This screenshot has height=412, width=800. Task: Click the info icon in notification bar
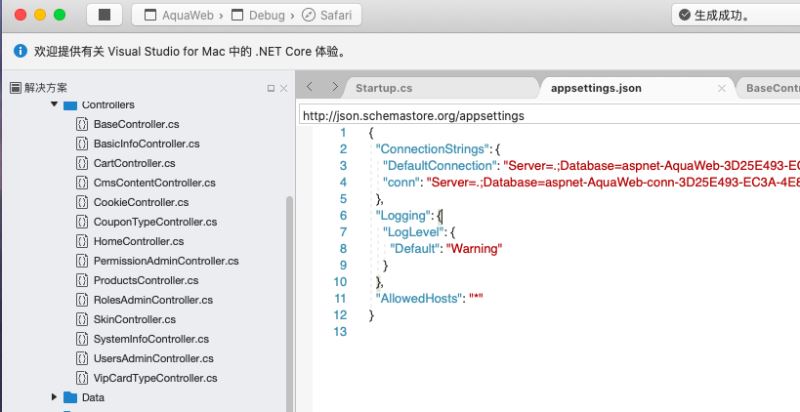point(20,51)
